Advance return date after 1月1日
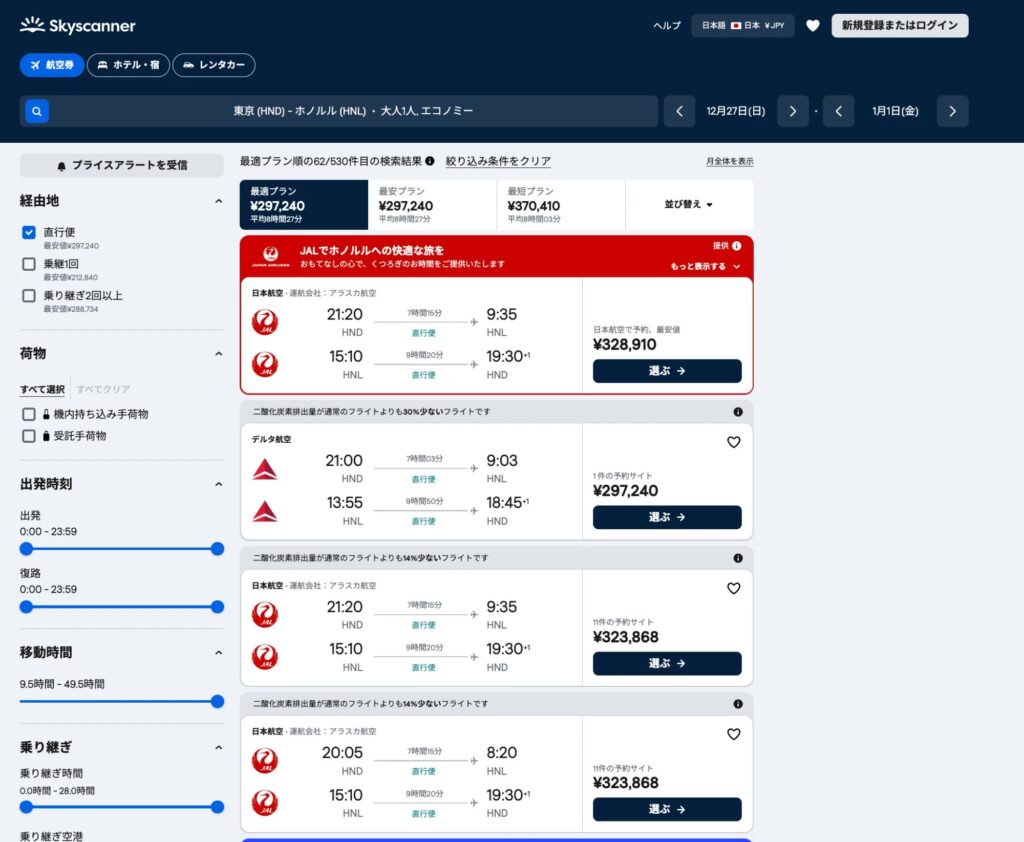Screen dimensions: 1024x842 (952, 111)
